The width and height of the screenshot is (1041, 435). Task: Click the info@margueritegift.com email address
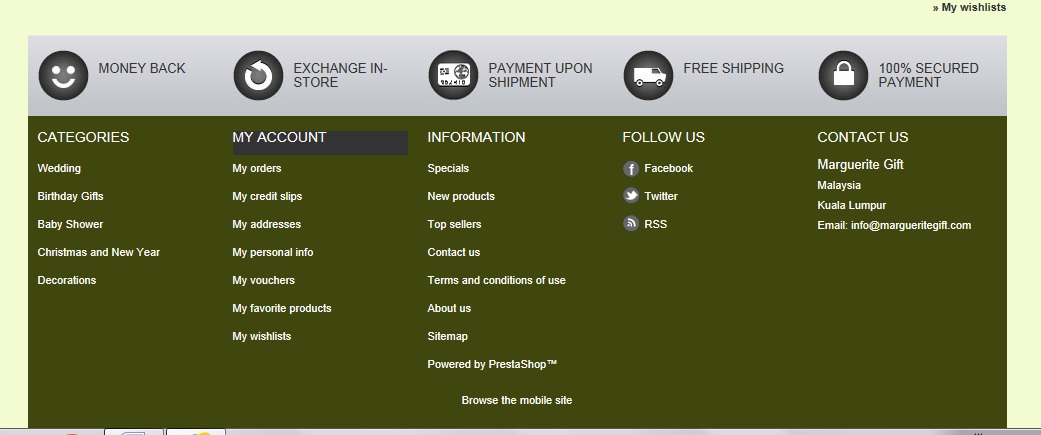point(911,225)
